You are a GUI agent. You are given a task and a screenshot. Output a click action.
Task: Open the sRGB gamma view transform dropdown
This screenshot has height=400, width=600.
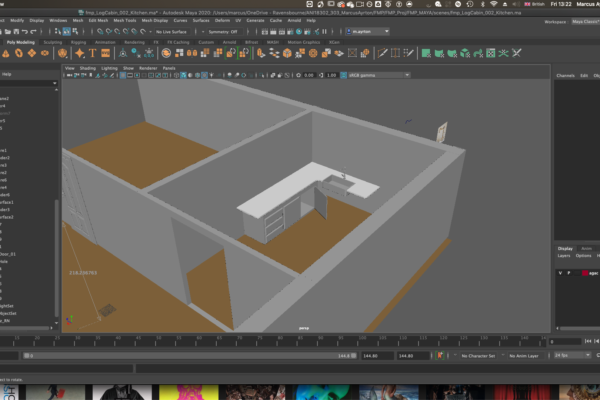(378, 75)
